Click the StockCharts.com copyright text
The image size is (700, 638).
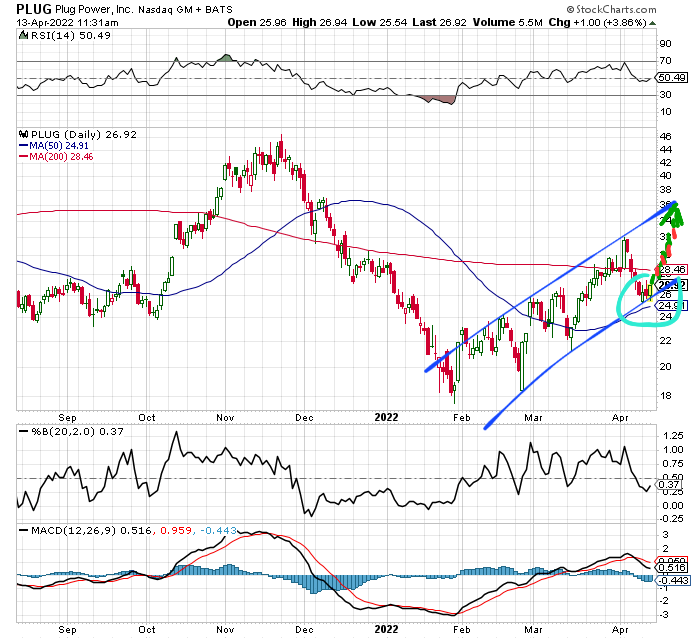tap(612, 9)
